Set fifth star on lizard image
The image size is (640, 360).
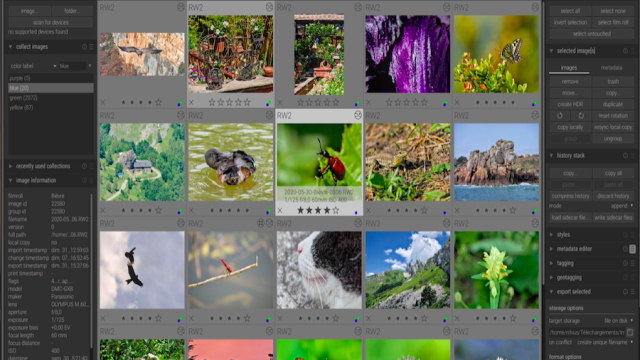[424, 211]
